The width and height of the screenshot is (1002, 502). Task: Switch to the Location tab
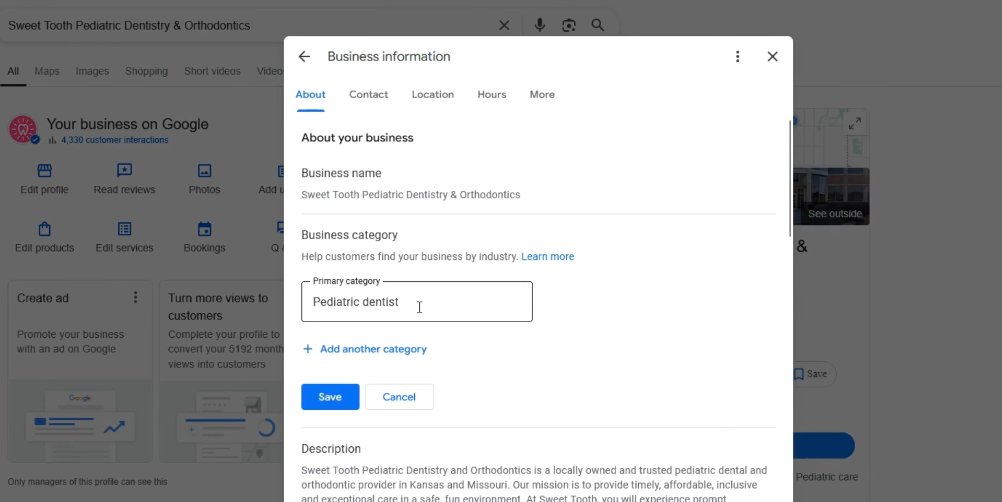click(x=433, y=95)
